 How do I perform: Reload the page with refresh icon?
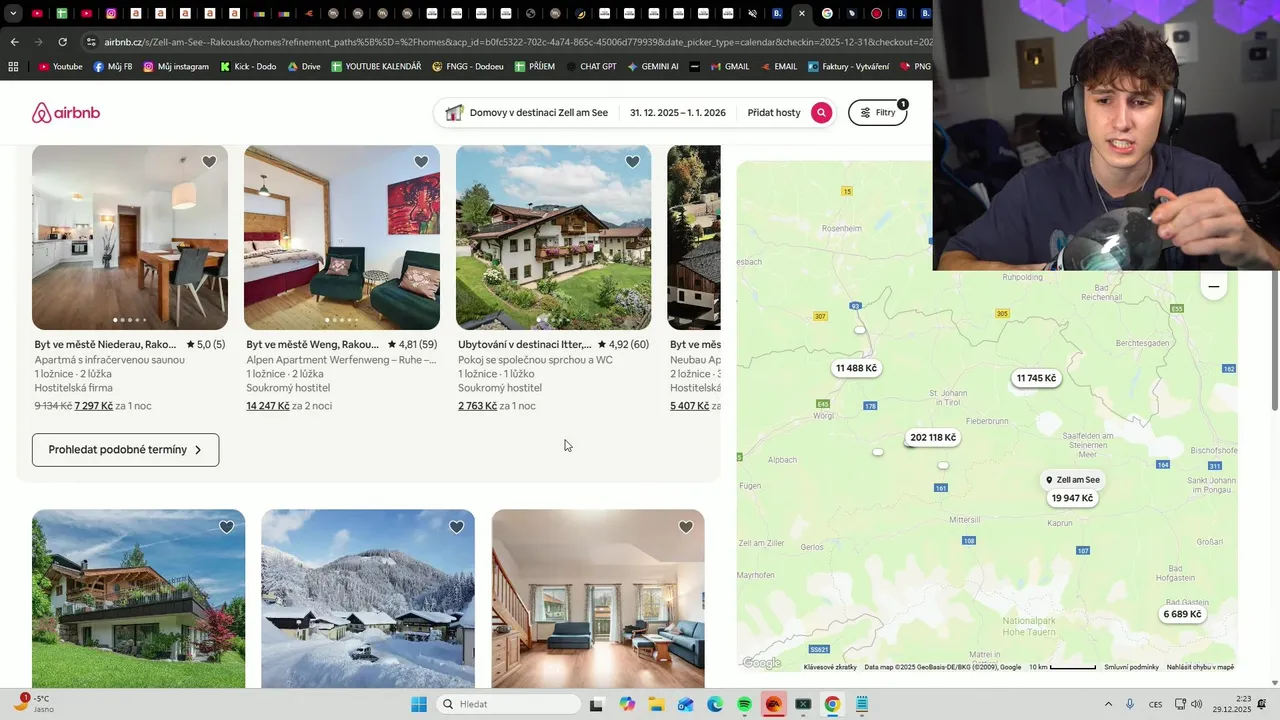(62, 42)
